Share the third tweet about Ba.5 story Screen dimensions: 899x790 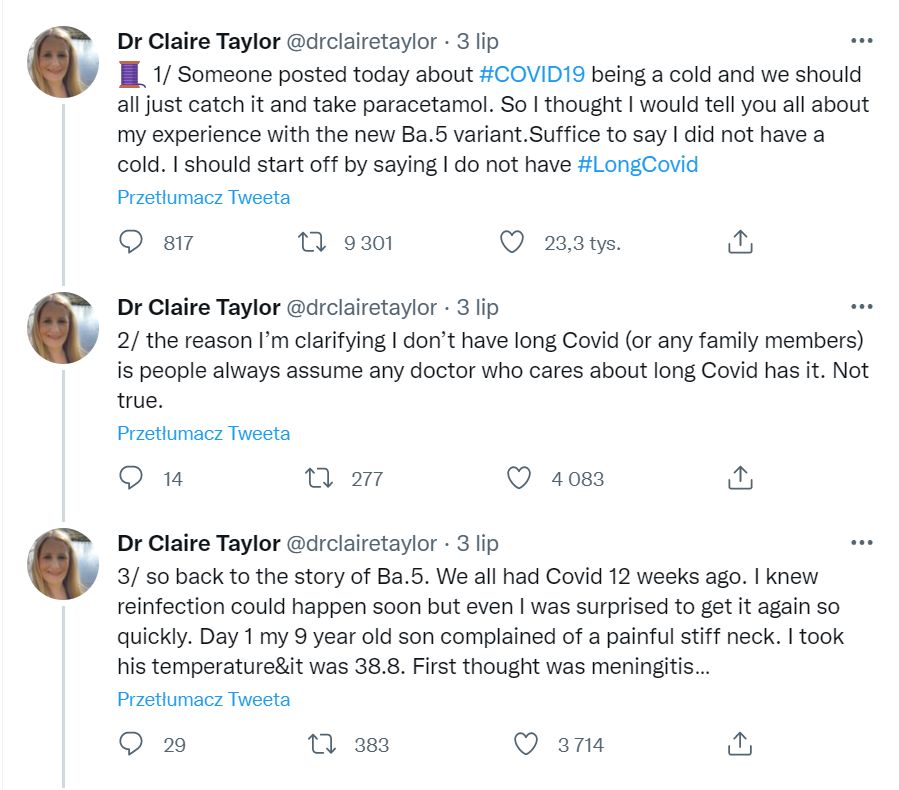point(739,744)
